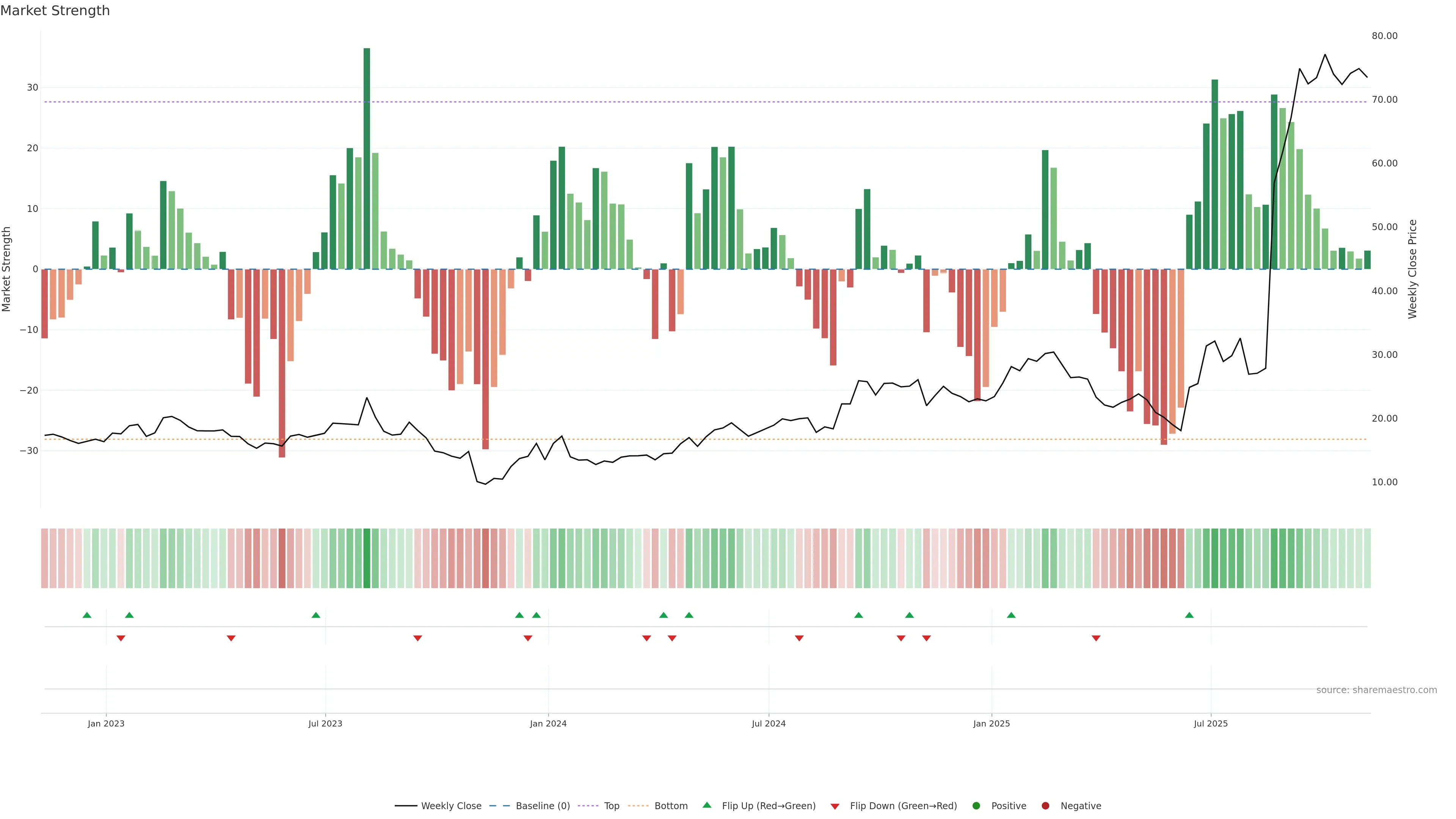Image resolution: width=1456 pixels, height=819 pixels.
Task: Click the first green flip-up triangle marker
Action: click(x=86, y=615)
